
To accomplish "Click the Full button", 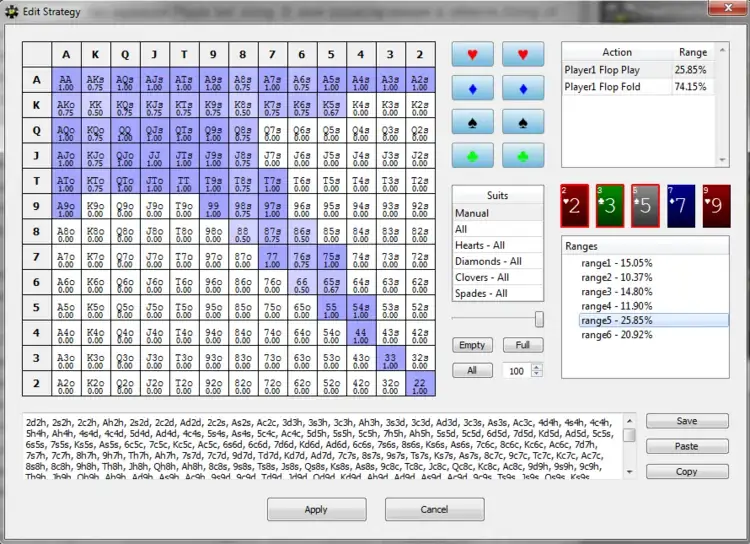I will (x=523, y=345).
